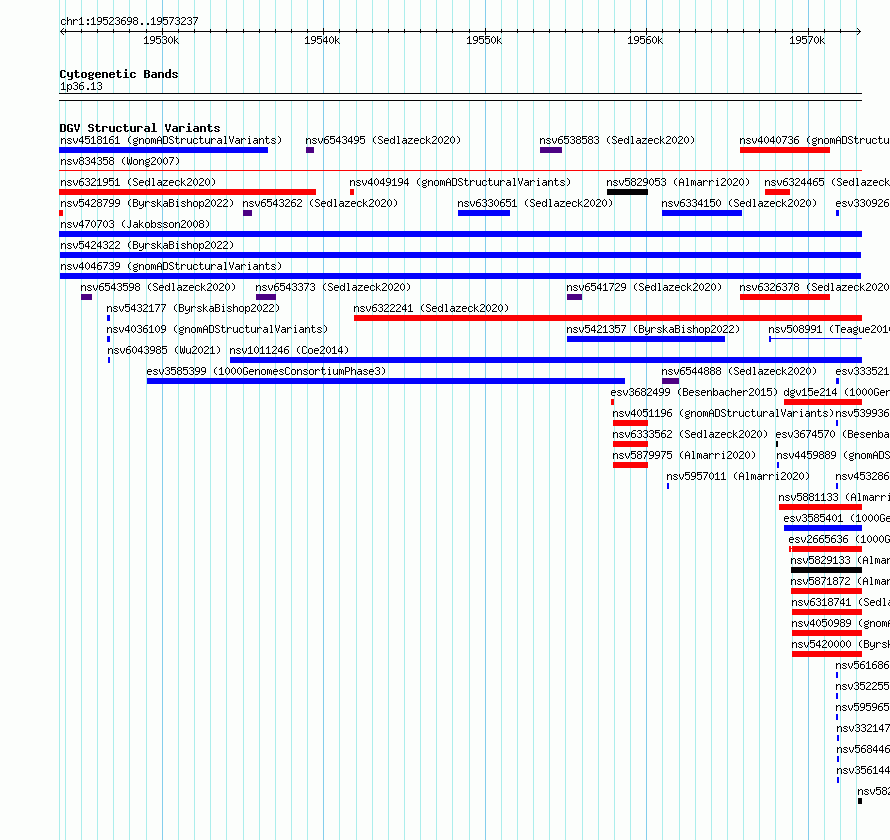Click the nsv1011246 Coe2014 label

point(289,350)
